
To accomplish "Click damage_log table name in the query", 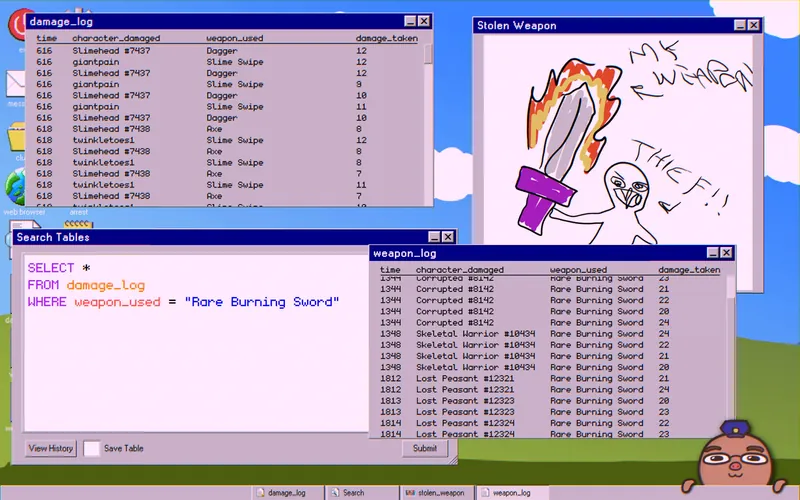I will coord(106,285).
